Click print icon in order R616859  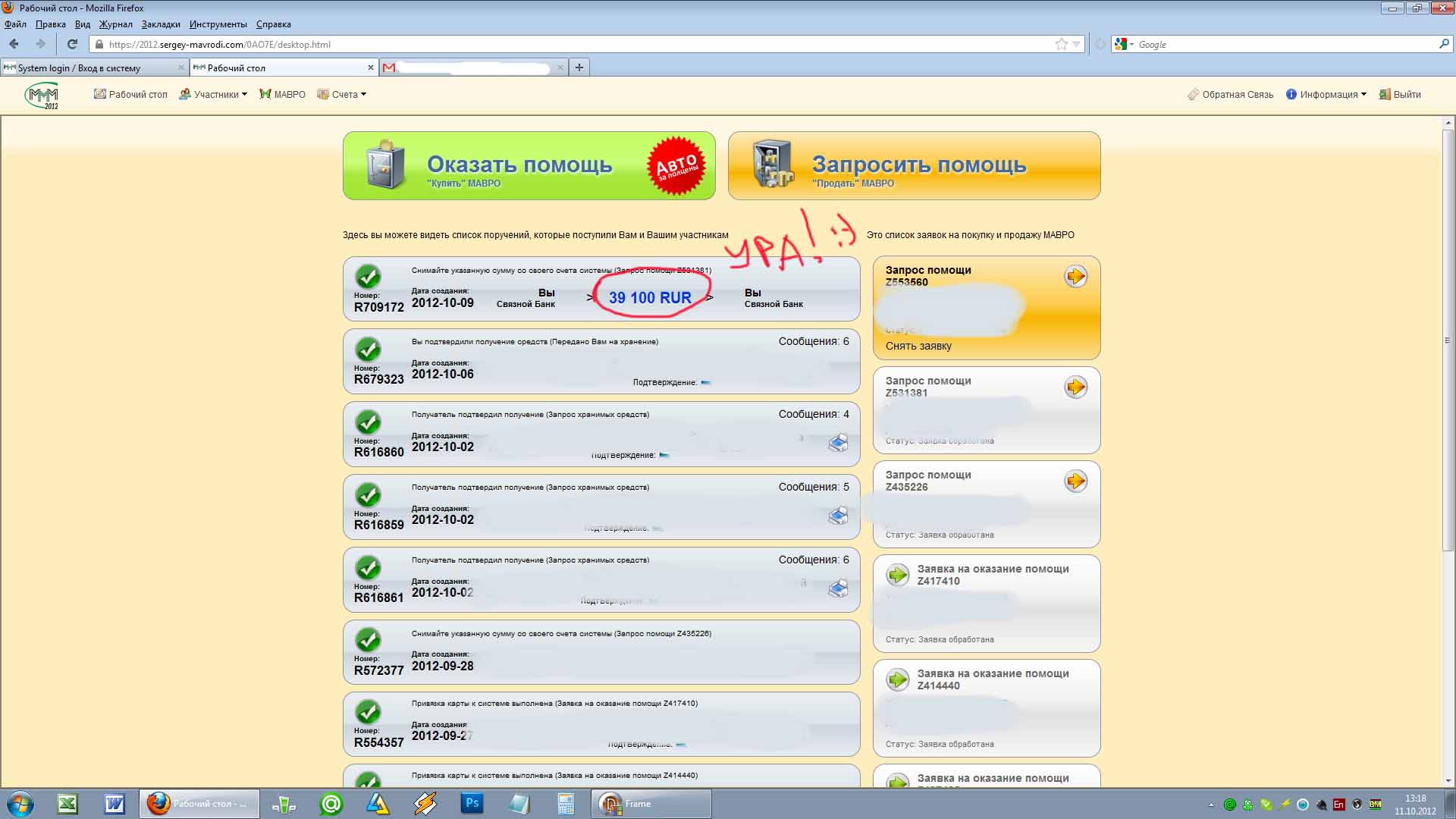tap(838, 516)
